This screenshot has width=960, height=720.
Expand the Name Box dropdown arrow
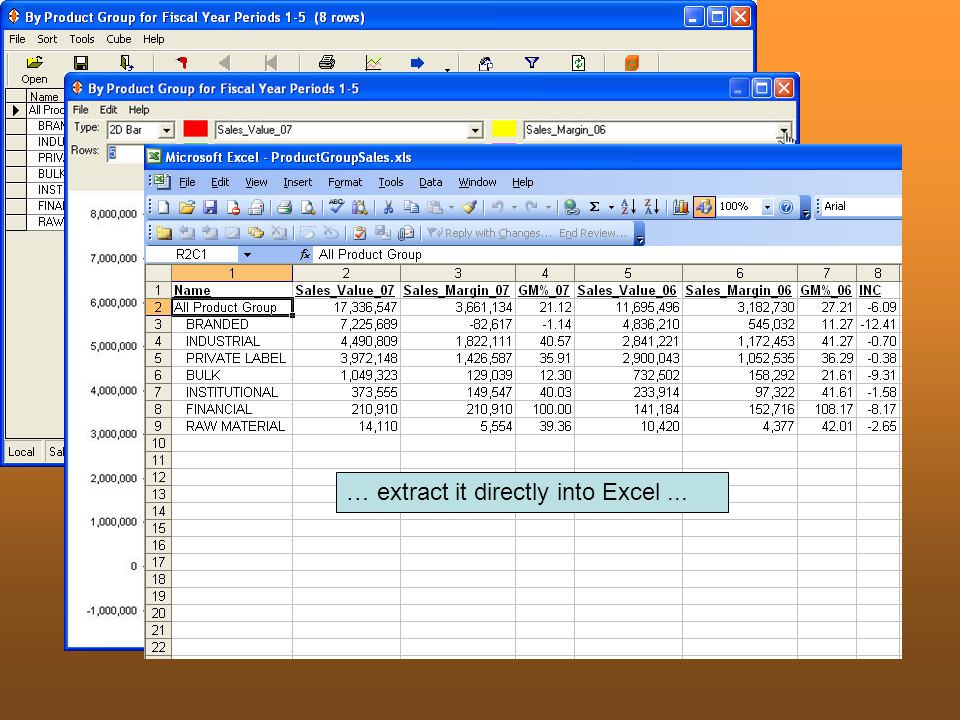[247, 255]
